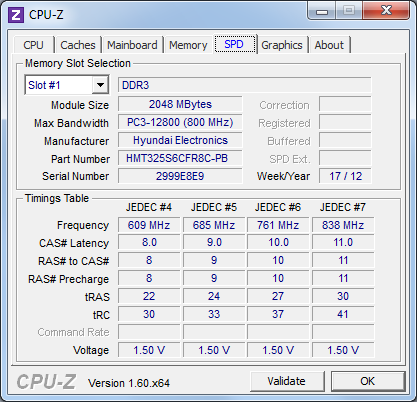417x402 pixels.
Task: Go to the Mainboard tab
Action: point(132,45)
